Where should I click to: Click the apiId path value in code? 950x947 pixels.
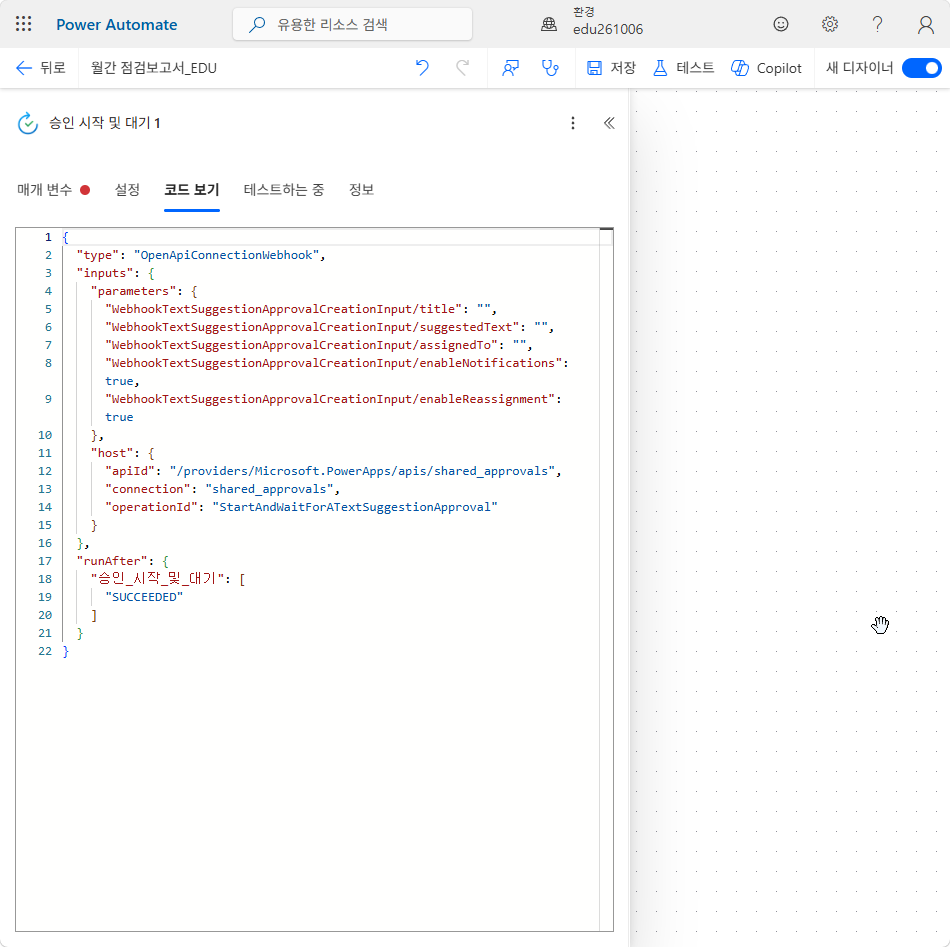[362, 471]
